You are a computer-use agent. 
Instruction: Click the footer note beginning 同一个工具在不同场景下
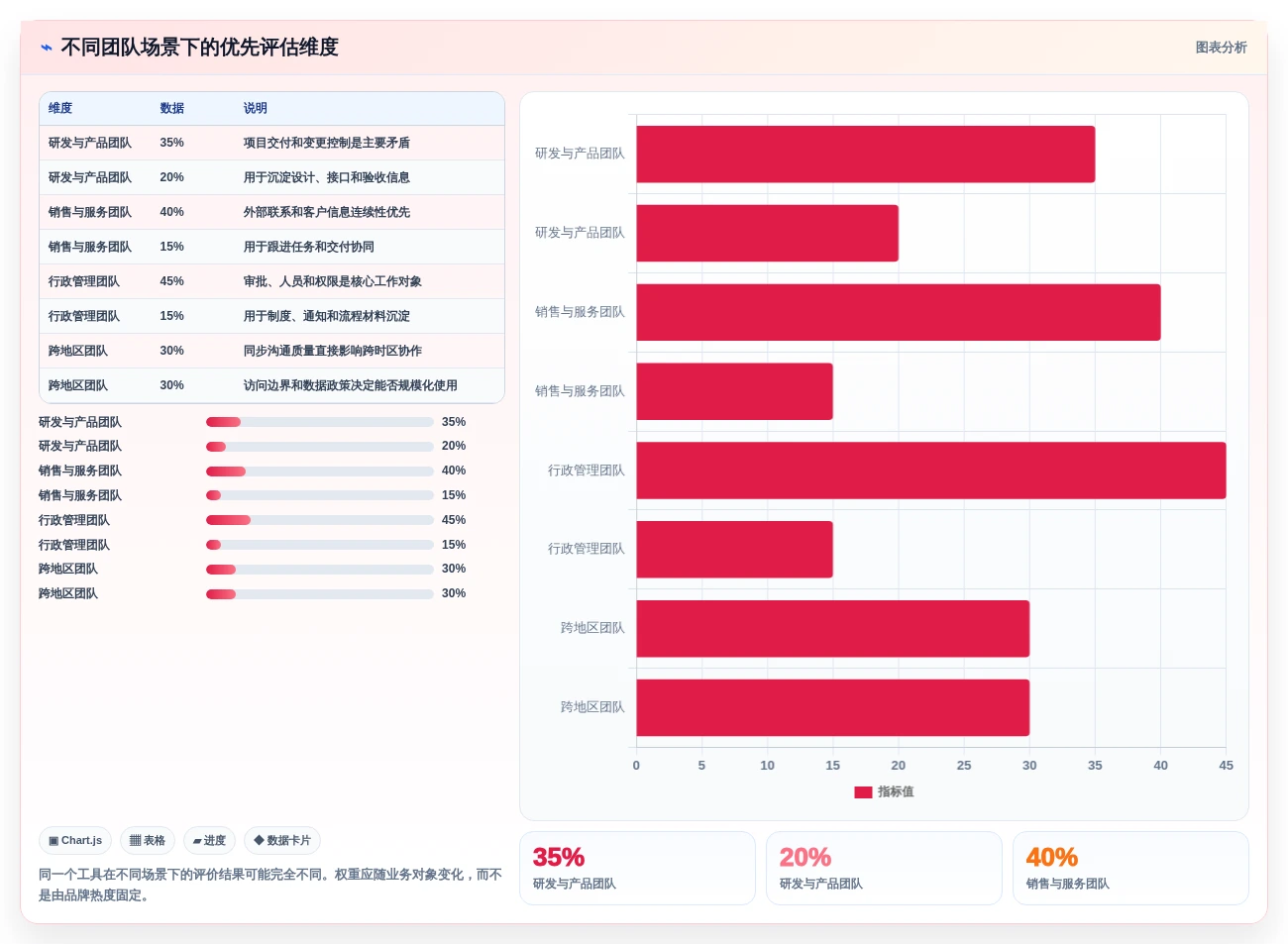pyautogui.click(x=270, y=885)
